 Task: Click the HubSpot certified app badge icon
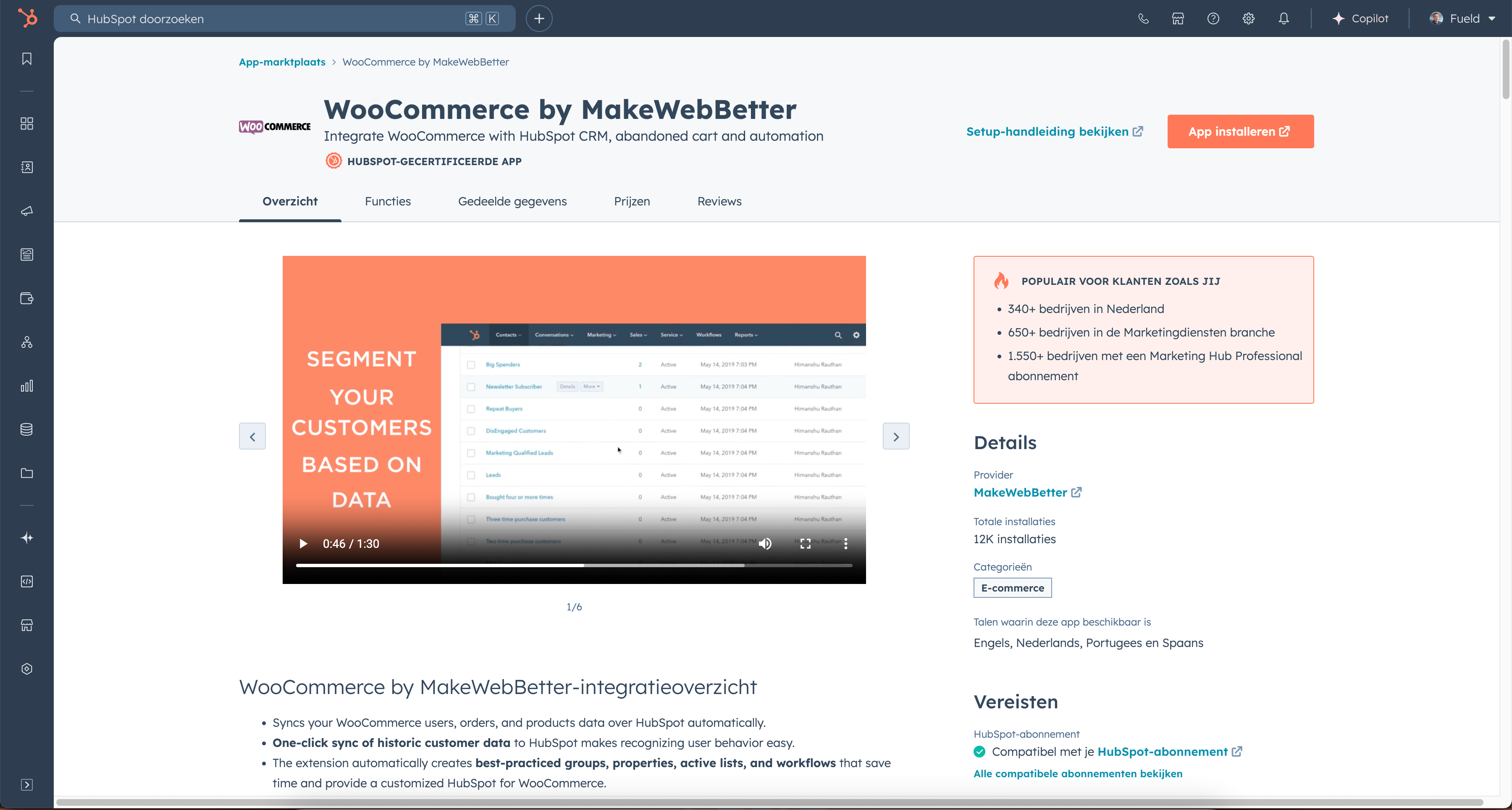(x=333, y=161)
